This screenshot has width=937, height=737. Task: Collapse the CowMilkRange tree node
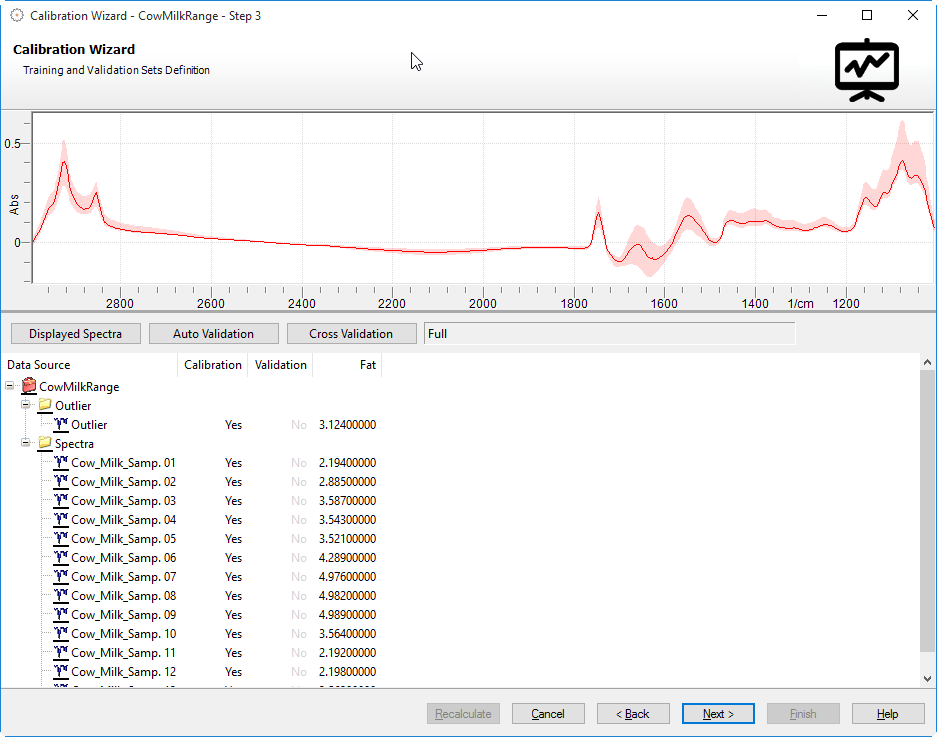[x=10, y=386]
